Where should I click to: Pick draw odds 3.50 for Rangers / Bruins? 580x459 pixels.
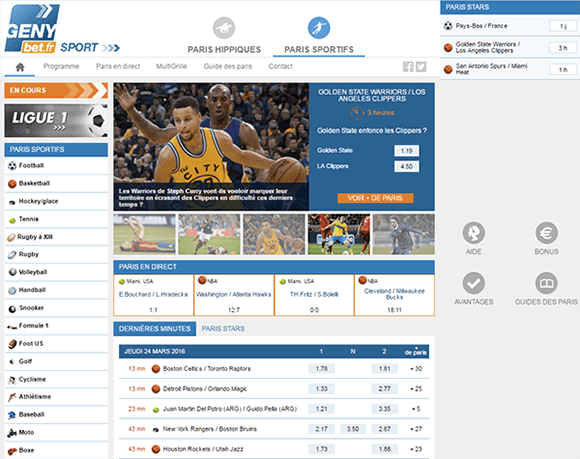(353, 429)
